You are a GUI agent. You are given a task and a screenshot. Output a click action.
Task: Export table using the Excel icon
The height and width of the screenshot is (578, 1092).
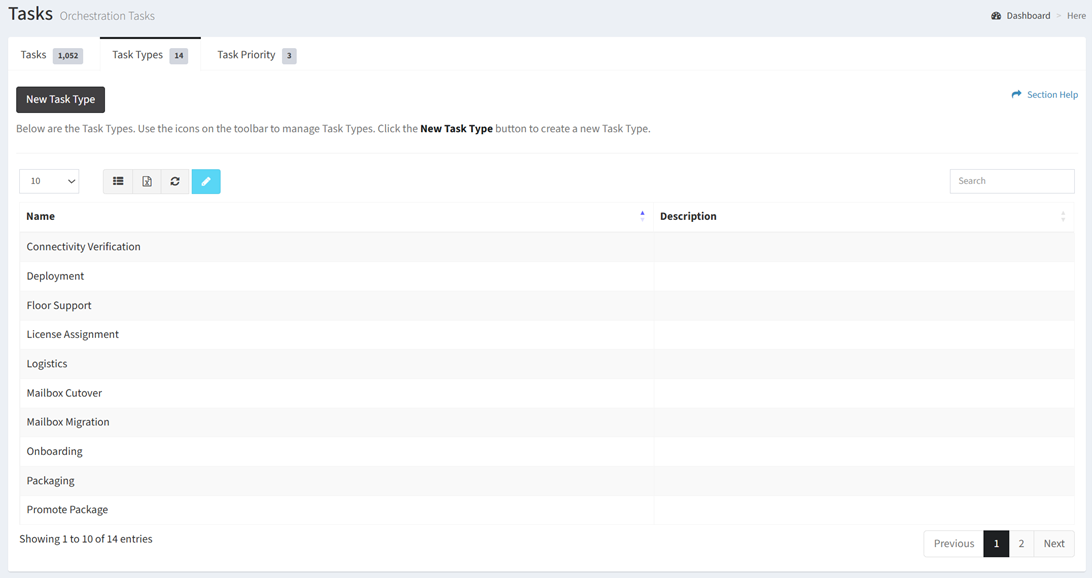(147, 181)
